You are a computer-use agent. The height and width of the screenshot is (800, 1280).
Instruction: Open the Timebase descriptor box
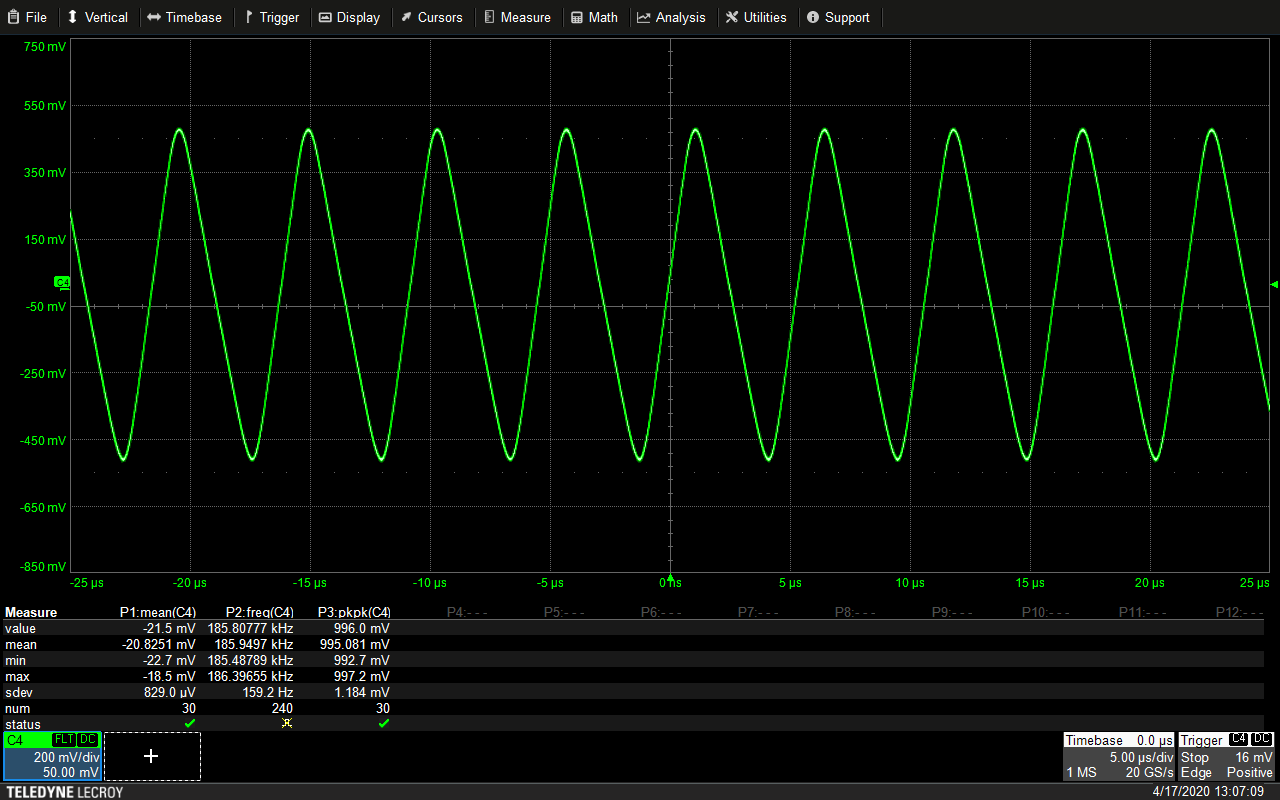[1119, 756]
